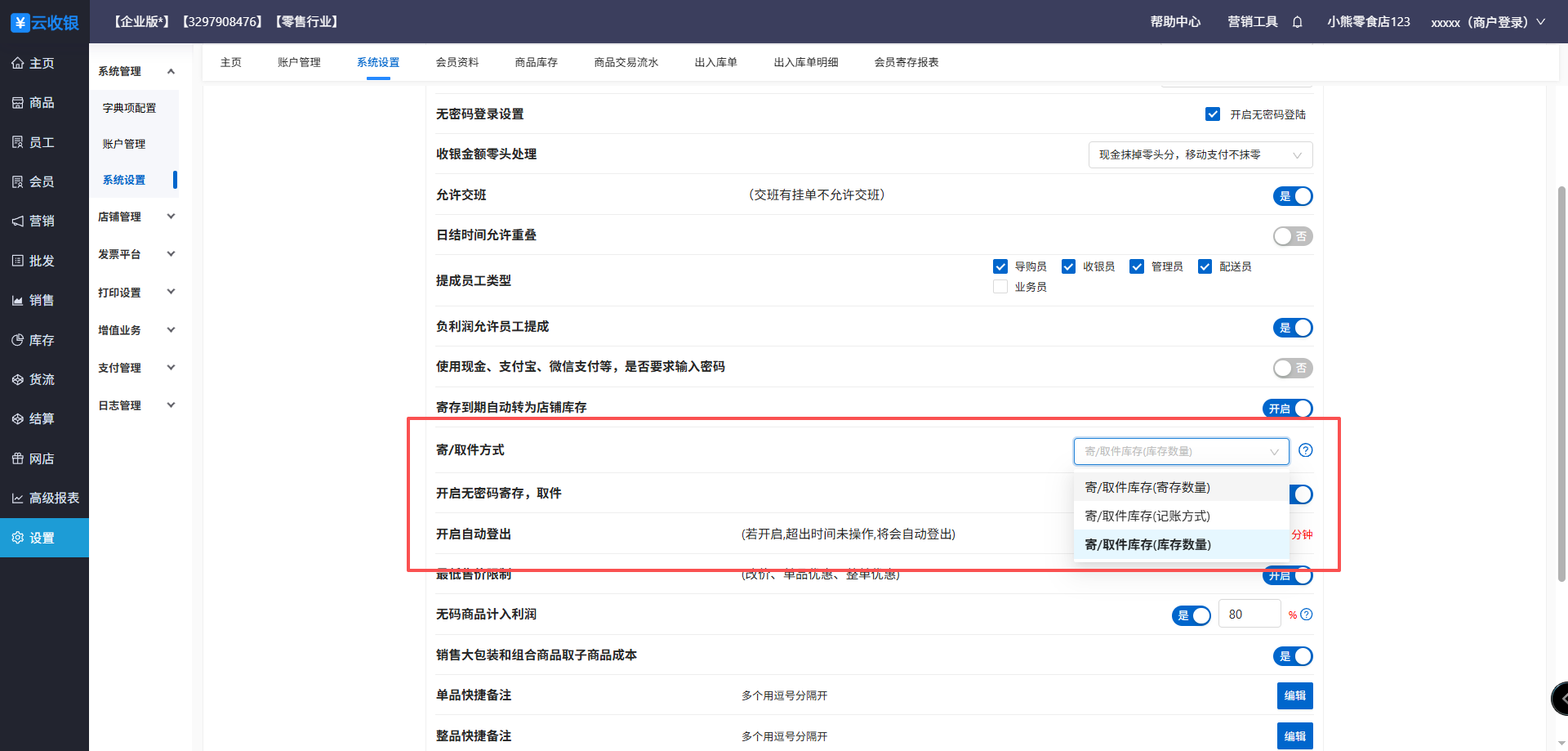Click the help icon beside 寄/取件方式 dropdown

1306,450
